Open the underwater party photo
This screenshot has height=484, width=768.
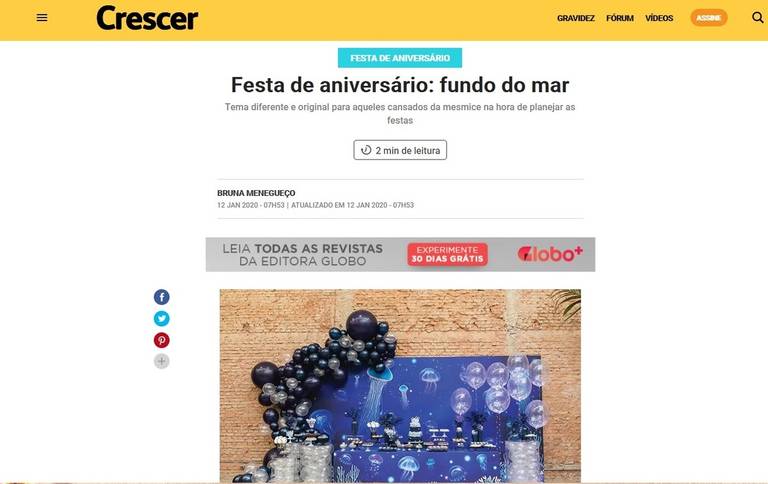click(x=400, y=386)
